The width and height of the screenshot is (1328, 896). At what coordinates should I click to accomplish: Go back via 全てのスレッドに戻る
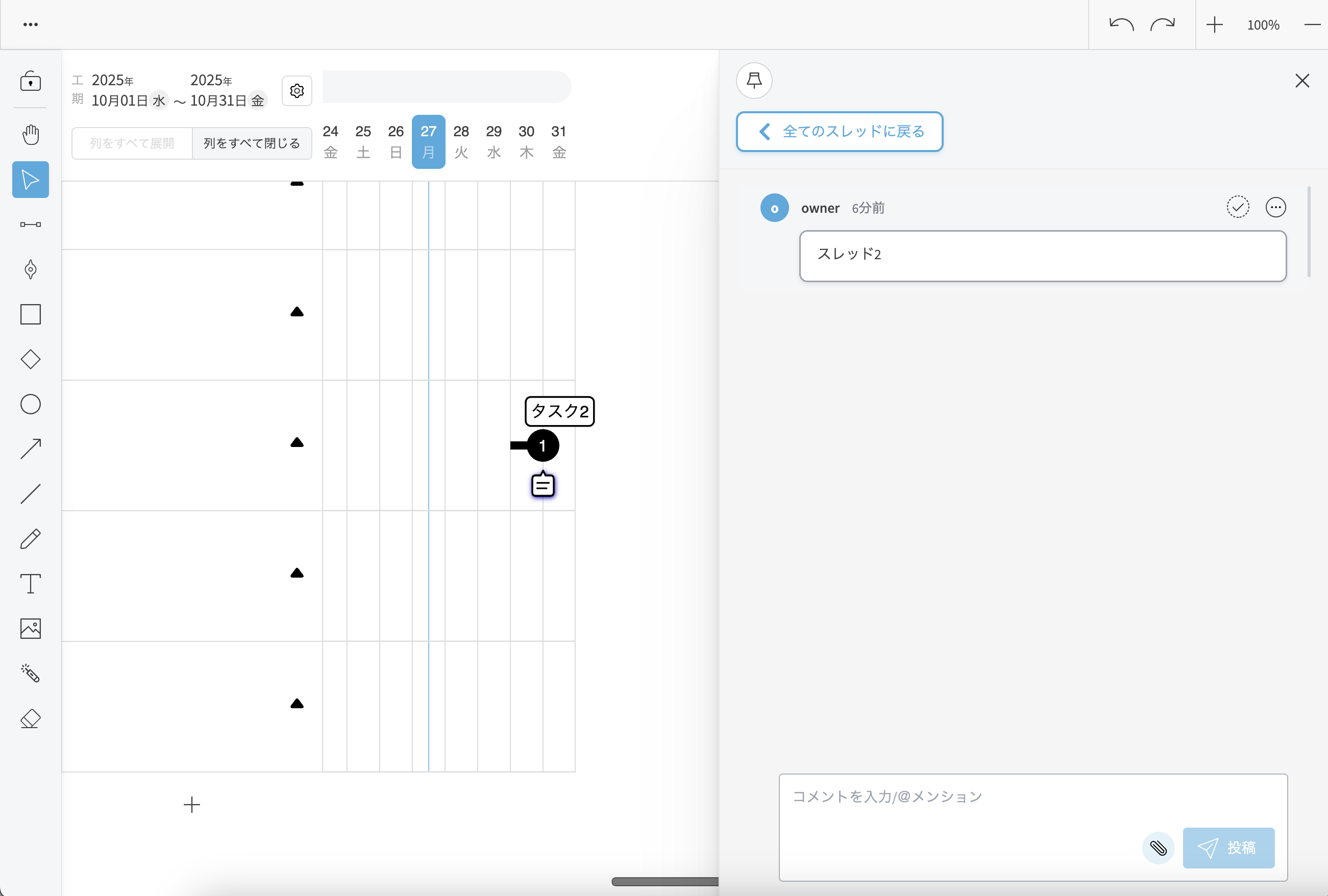[839, 132]
